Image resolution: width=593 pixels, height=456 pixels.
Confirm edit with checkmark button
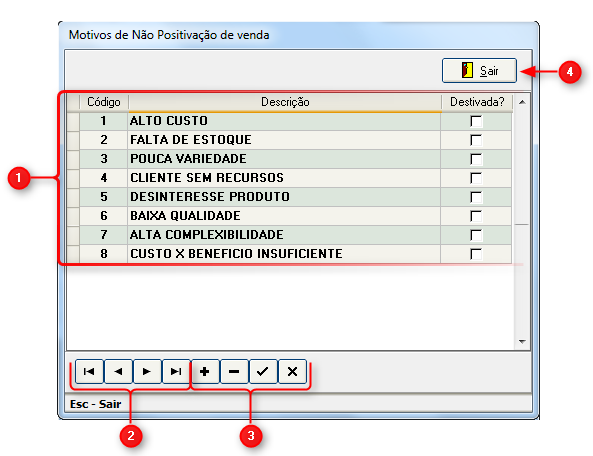263,371
